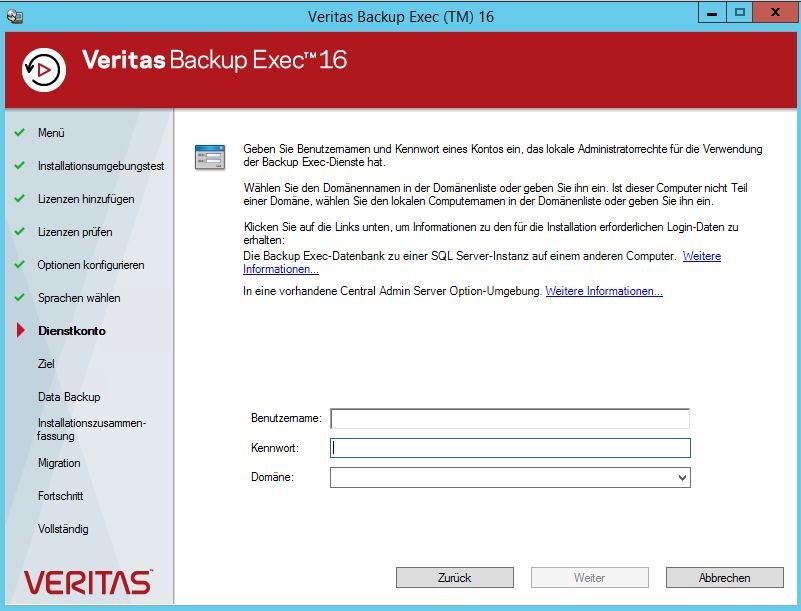Viewport: 801px width, 611px height.
Task: Click the Veritas Backup Exec circular logo
Action: point(44,70)
